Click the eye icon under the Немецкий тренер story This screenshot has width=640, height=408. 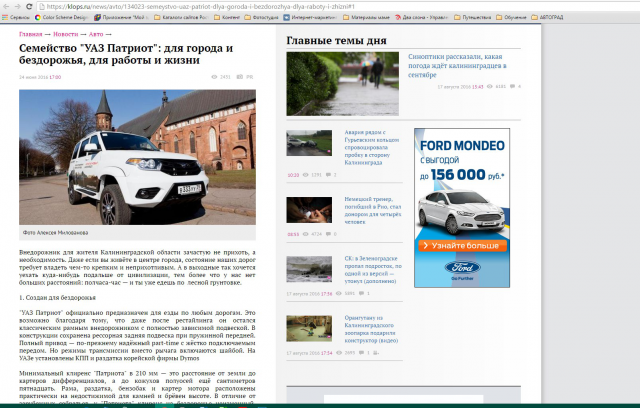[305, 234]
